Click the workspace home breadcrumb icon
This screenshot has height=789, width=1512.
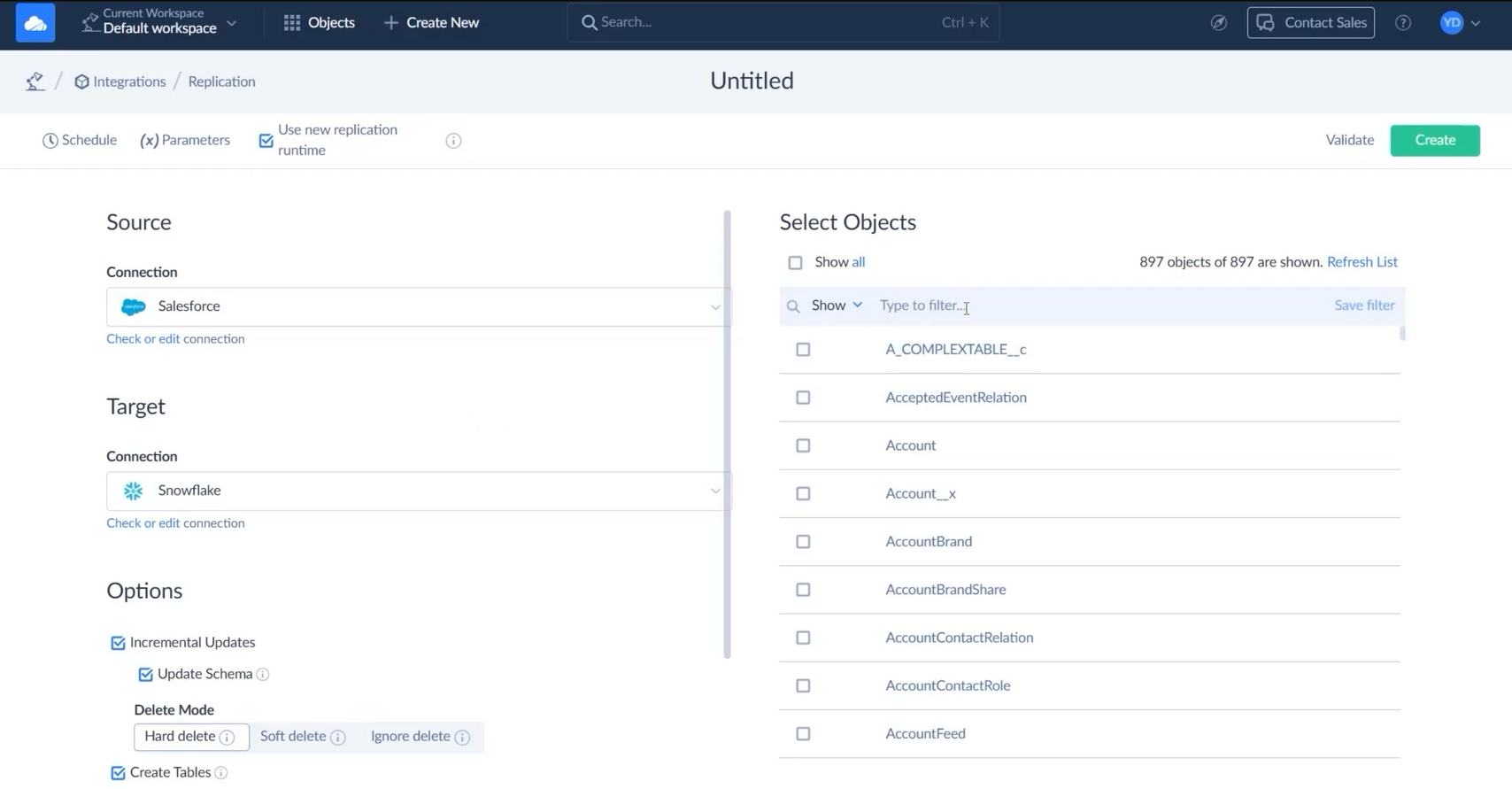tap(35, 81)
